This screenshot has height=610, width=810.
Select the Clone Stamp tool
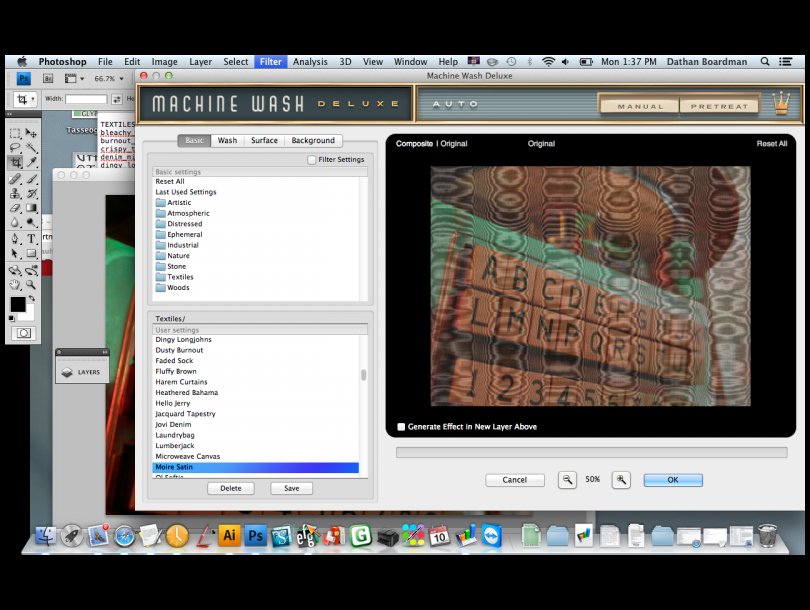point(15,194)
